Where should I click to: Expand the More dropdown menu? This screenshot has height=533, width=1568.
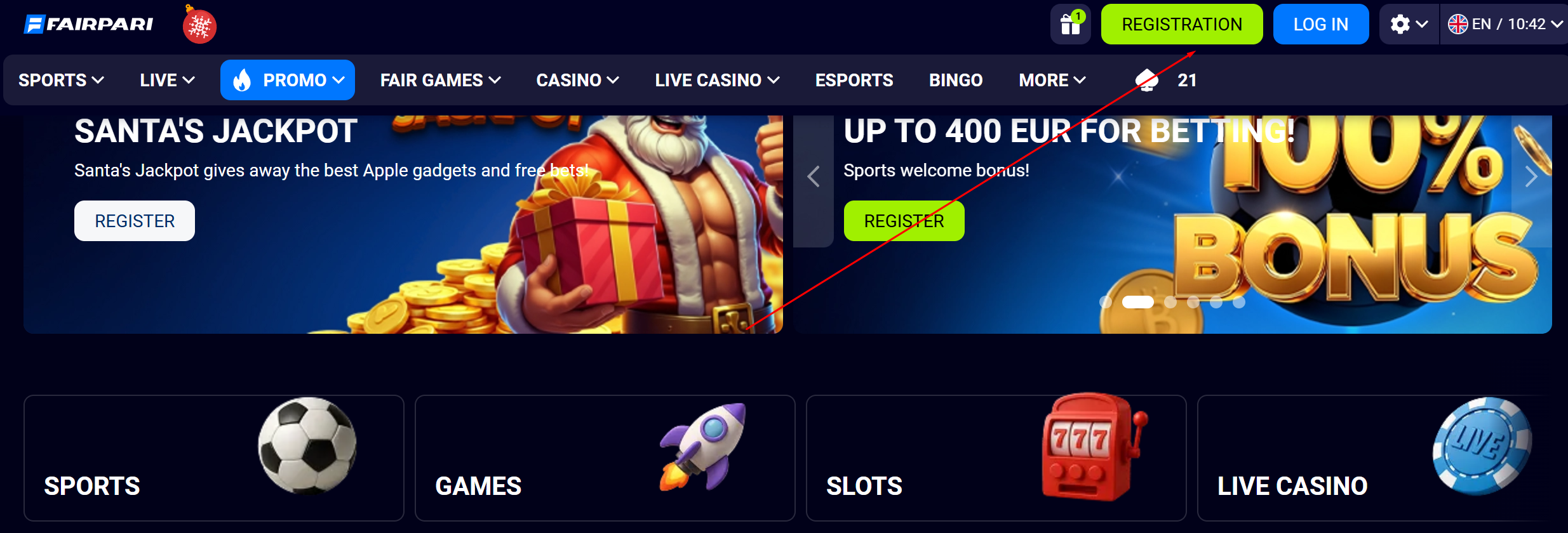(x=1052, y=80)
